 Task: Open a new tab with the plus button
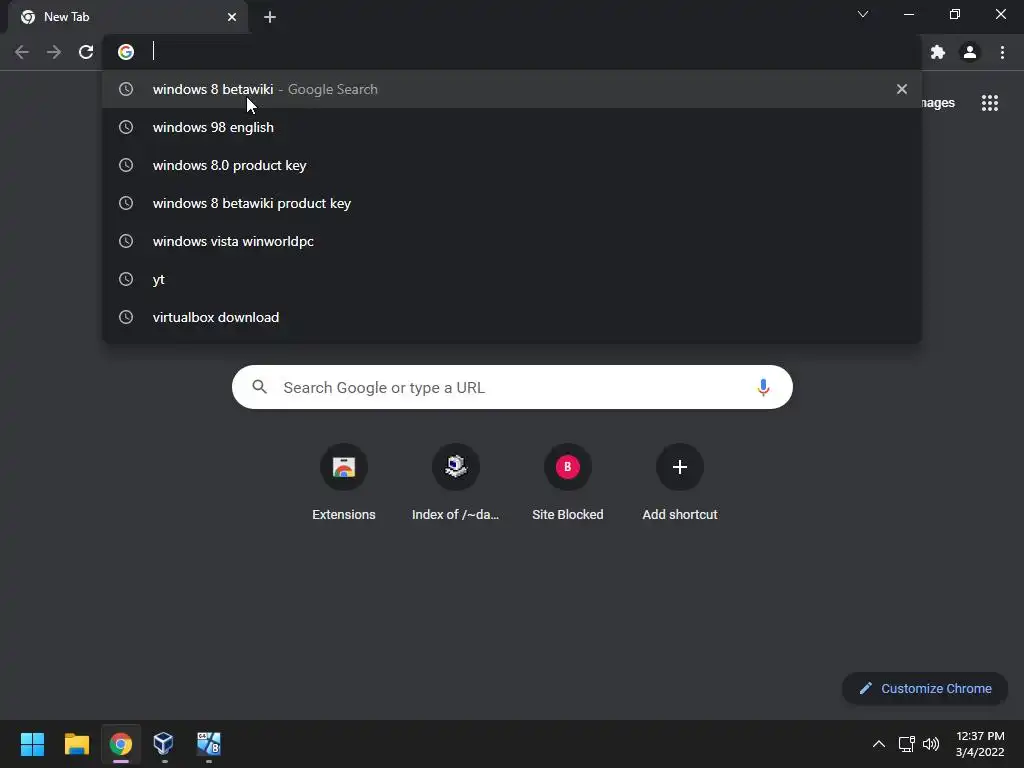pos(270,17)
